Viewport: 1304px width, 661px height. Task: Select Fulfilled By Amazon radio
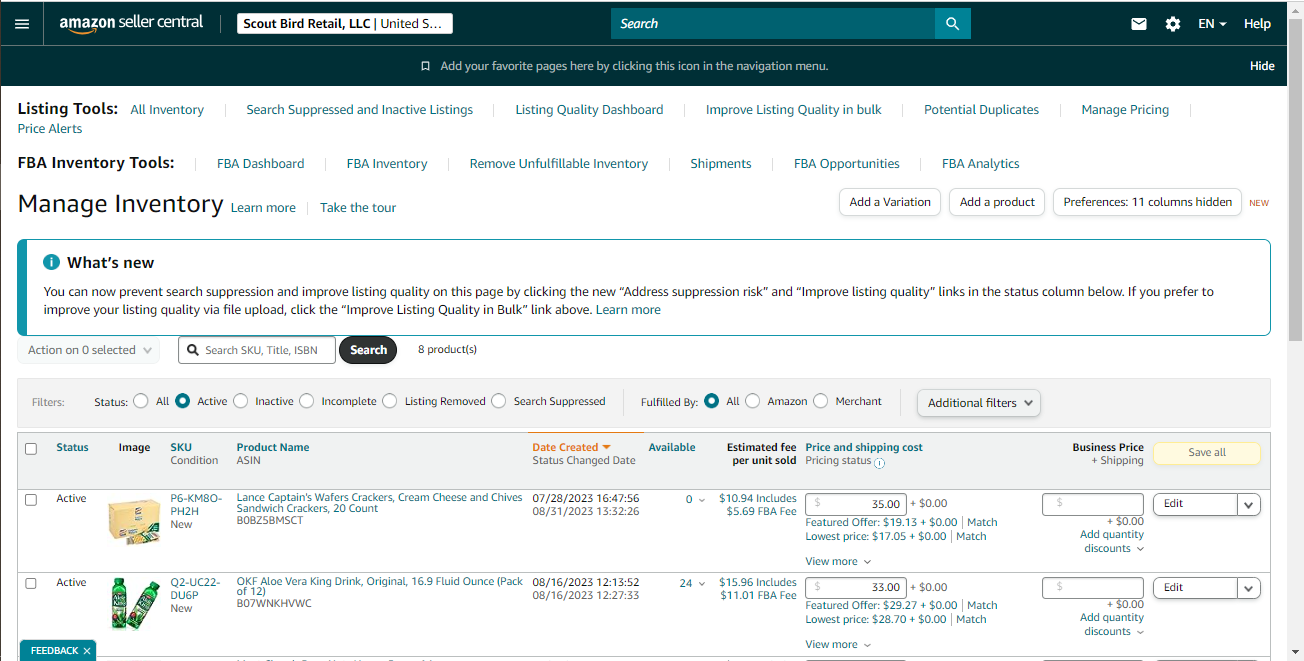pyautogui.click(x=753, y=401)
